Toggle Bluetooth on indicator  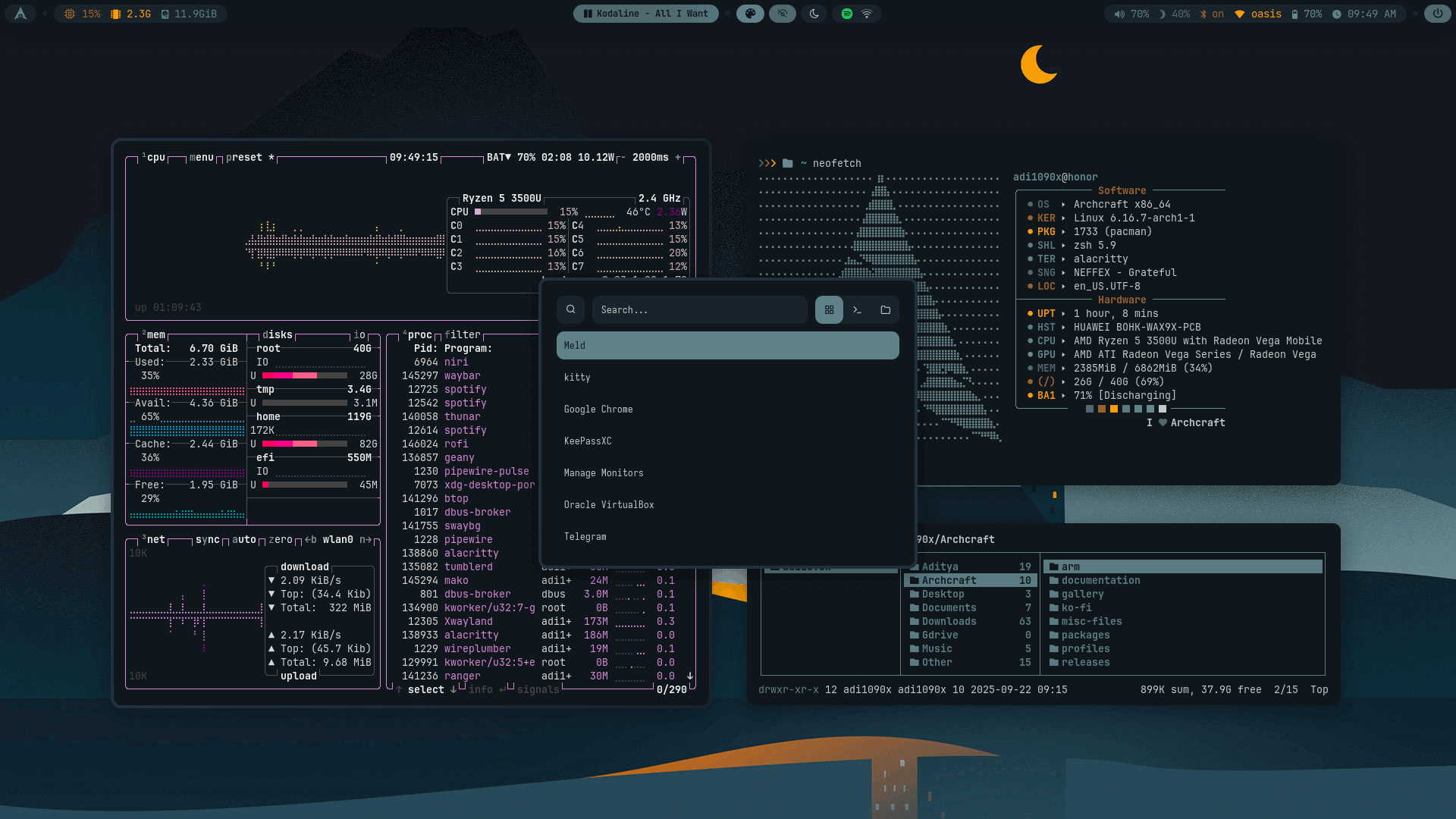pyautogui.click(x=1213, y=14)
